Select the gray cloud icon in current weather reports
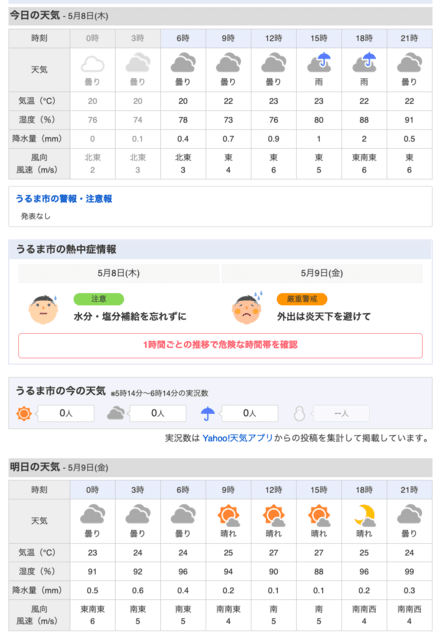 (116, 413)
